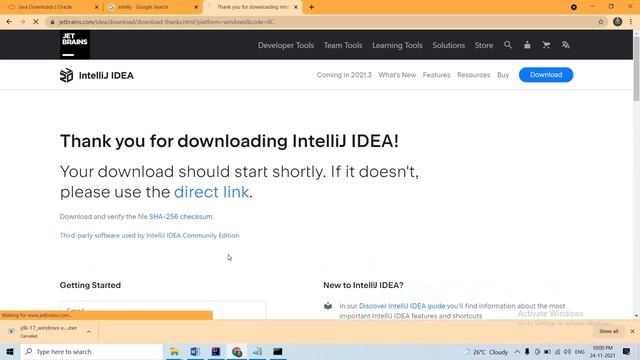Bookmark this page with the star
Image resolution: width=640 pixels, height=360 pixels.
pyautogui.click(x=600, y=22)
